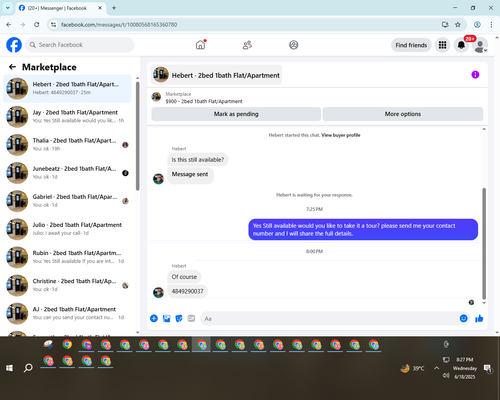The width and height of the screenshot is (500, 400).
Task: Open Julio's apartment conversation
Action: click(67, 229)
